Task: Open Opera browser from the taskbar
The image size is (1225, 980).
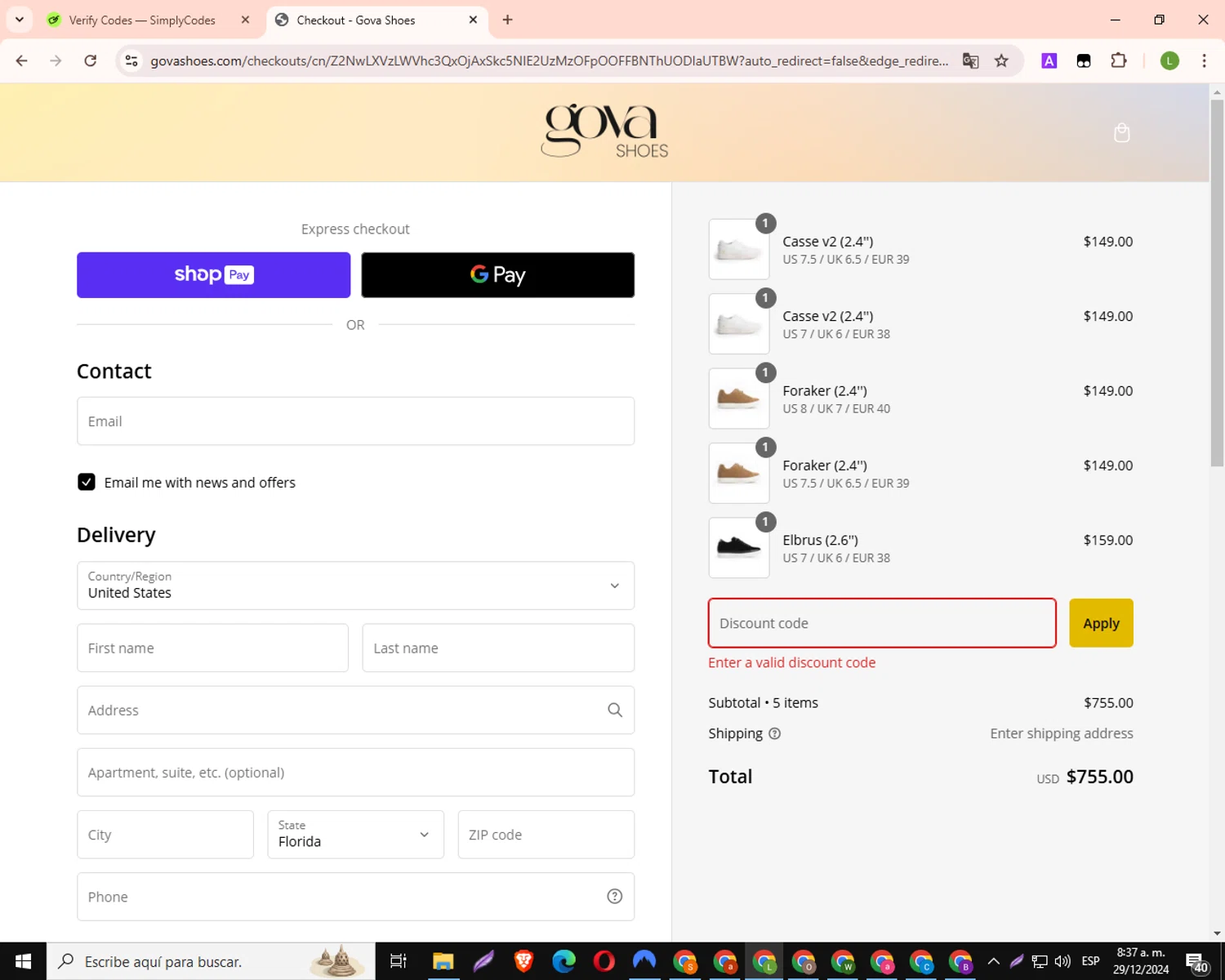Action: tap(604, 961)
